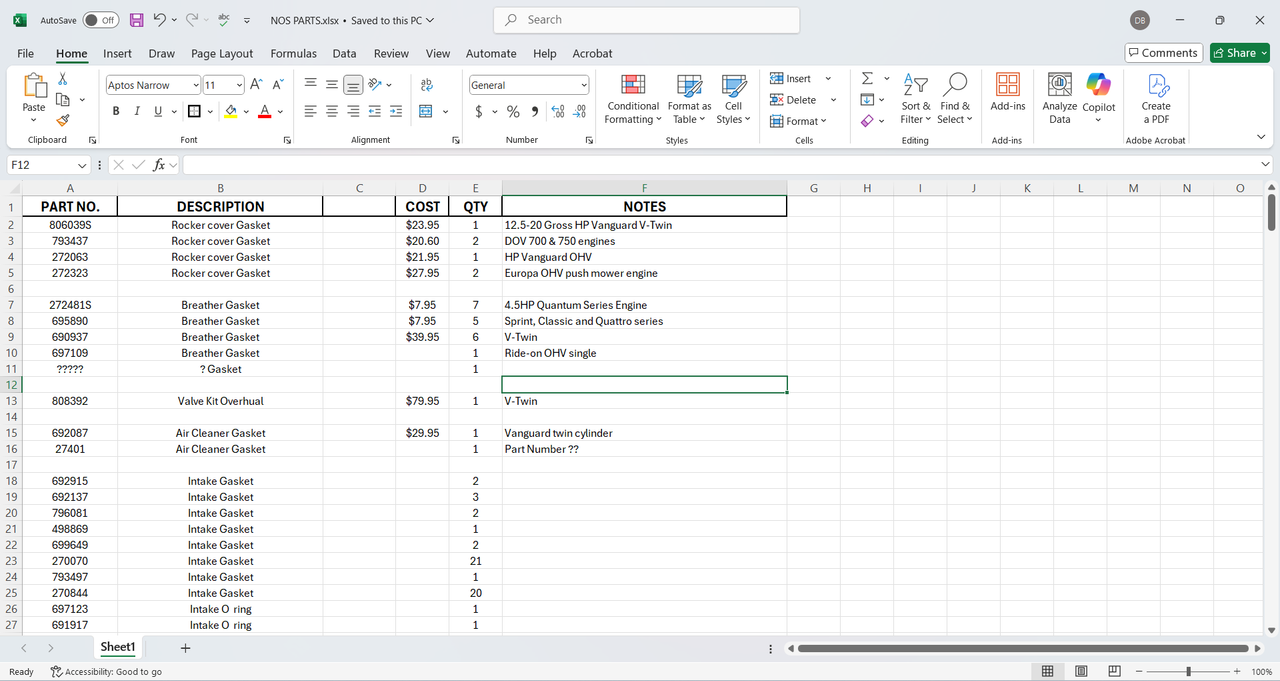
Task: Decrease font size with small A icon
Action: point(278,85)
